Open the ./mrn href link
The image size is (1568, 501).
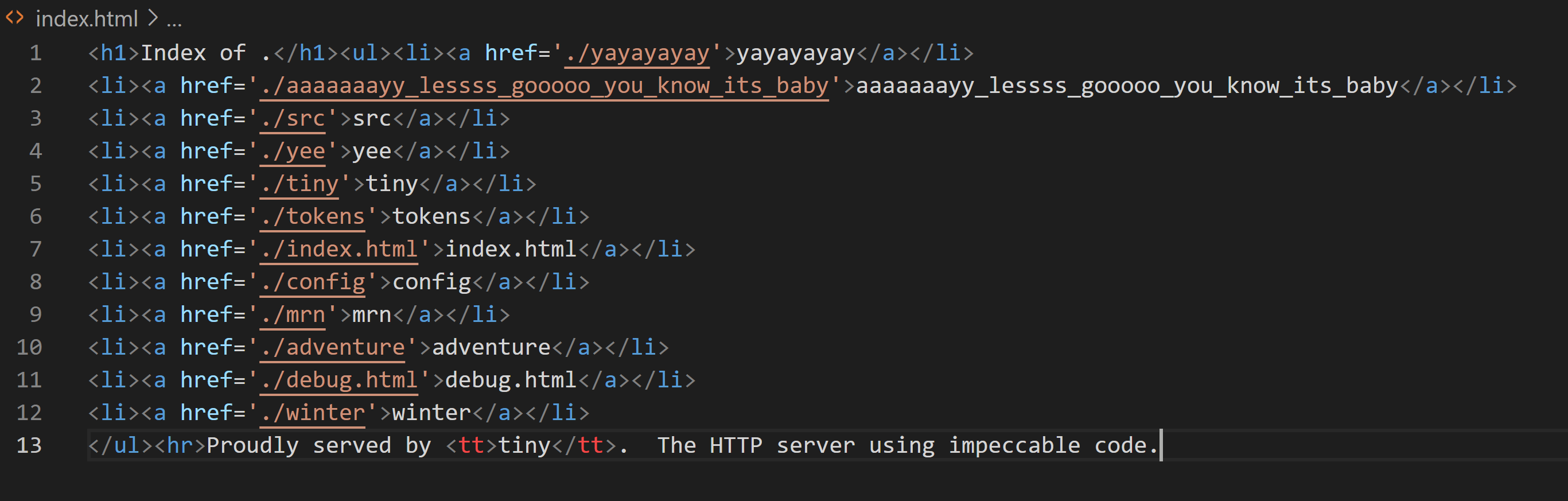point(293,314)
